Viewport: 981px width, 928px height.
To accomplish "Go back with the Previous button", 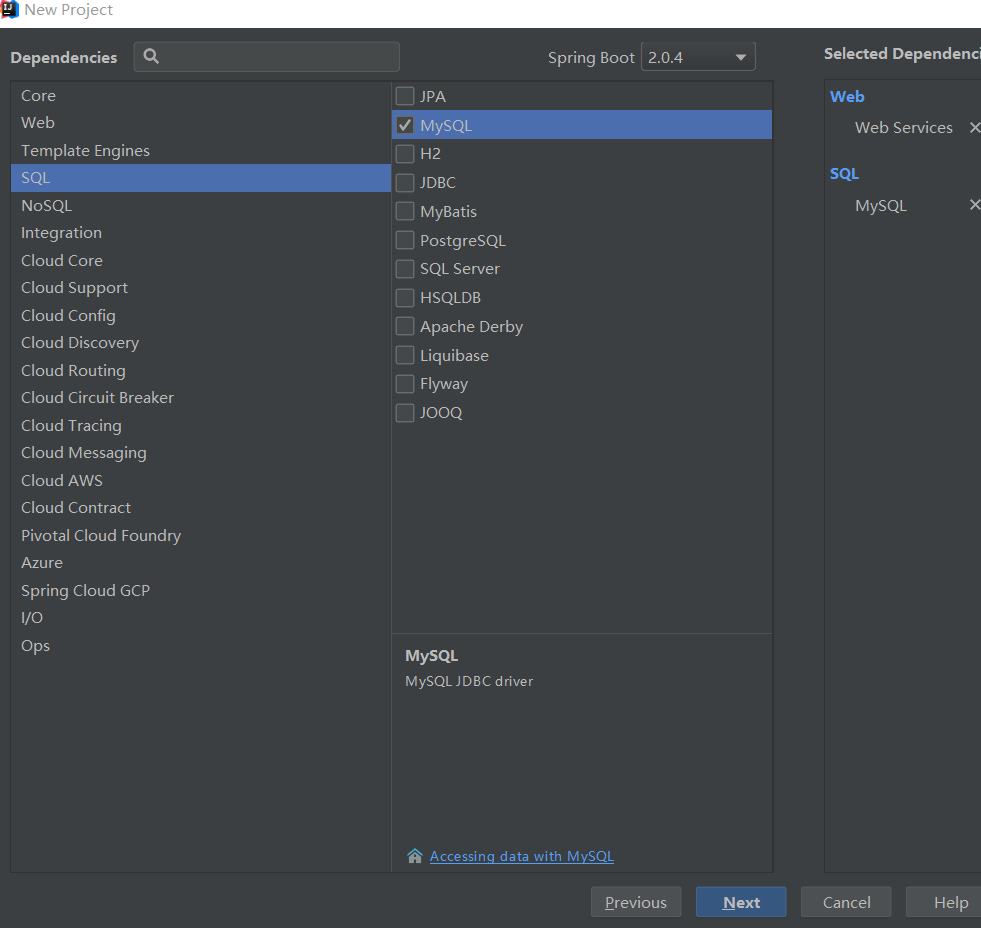I will (x=636, y=902).
